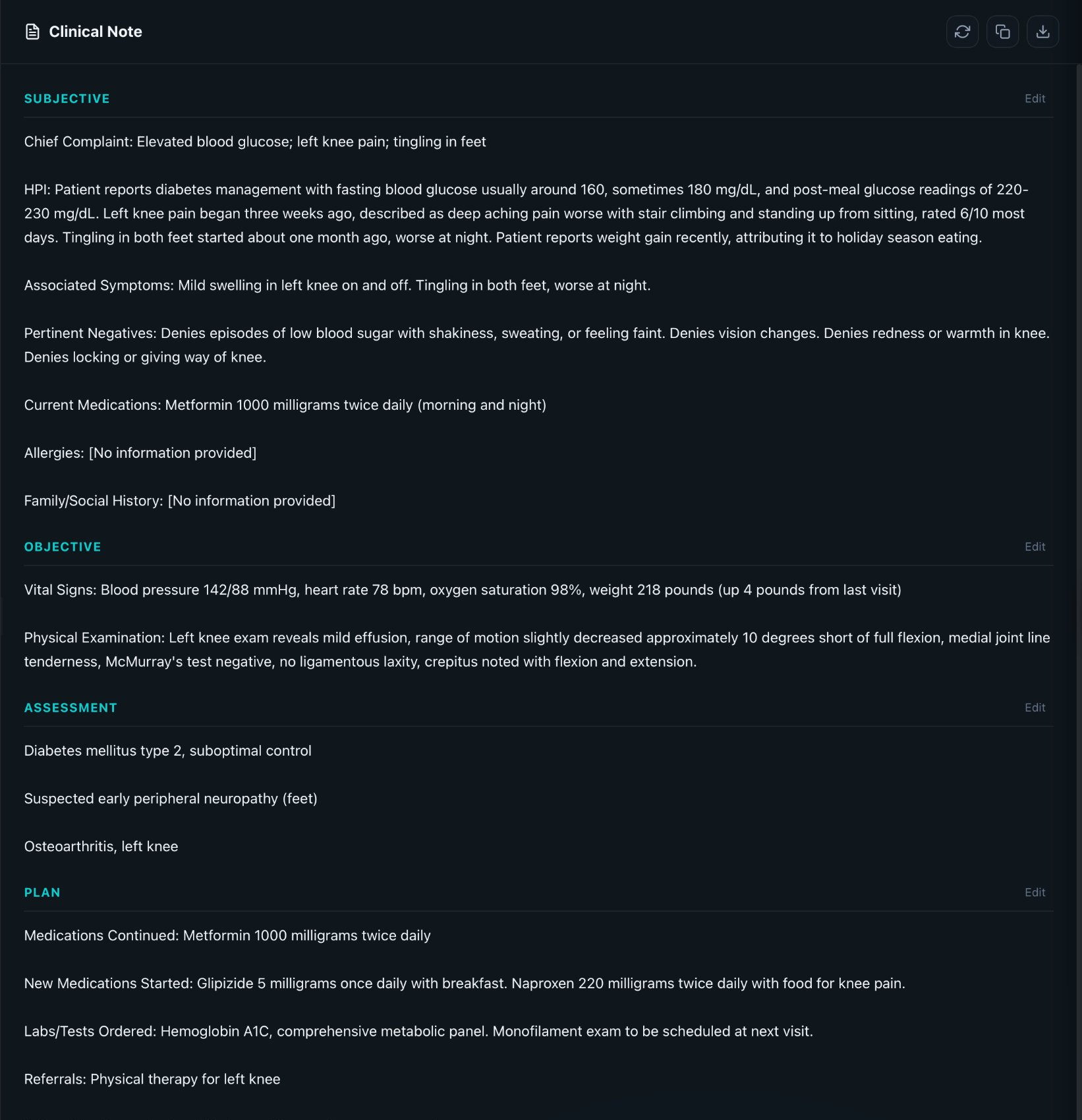Edit the Objective section
The image size is (1082, 1120).
(1034, 546)
